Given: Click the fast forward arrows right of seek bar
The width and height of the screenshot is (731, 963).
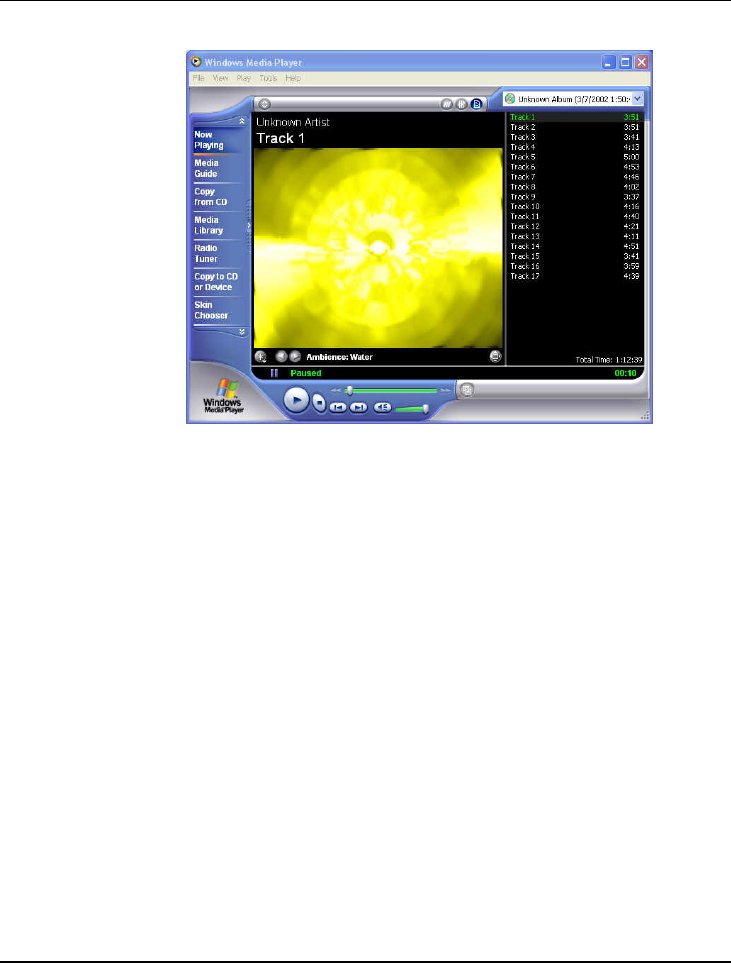Looking at the screenshot, I should coord(446,390).
